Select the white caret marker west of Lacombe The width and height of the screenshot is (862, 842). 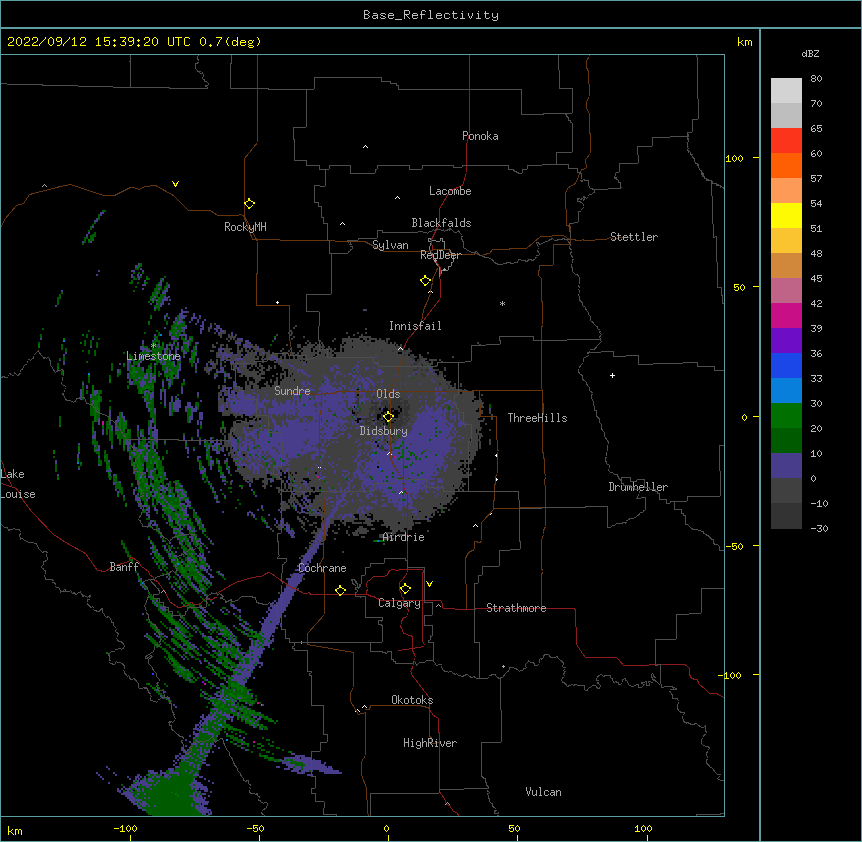coord(397,198)
